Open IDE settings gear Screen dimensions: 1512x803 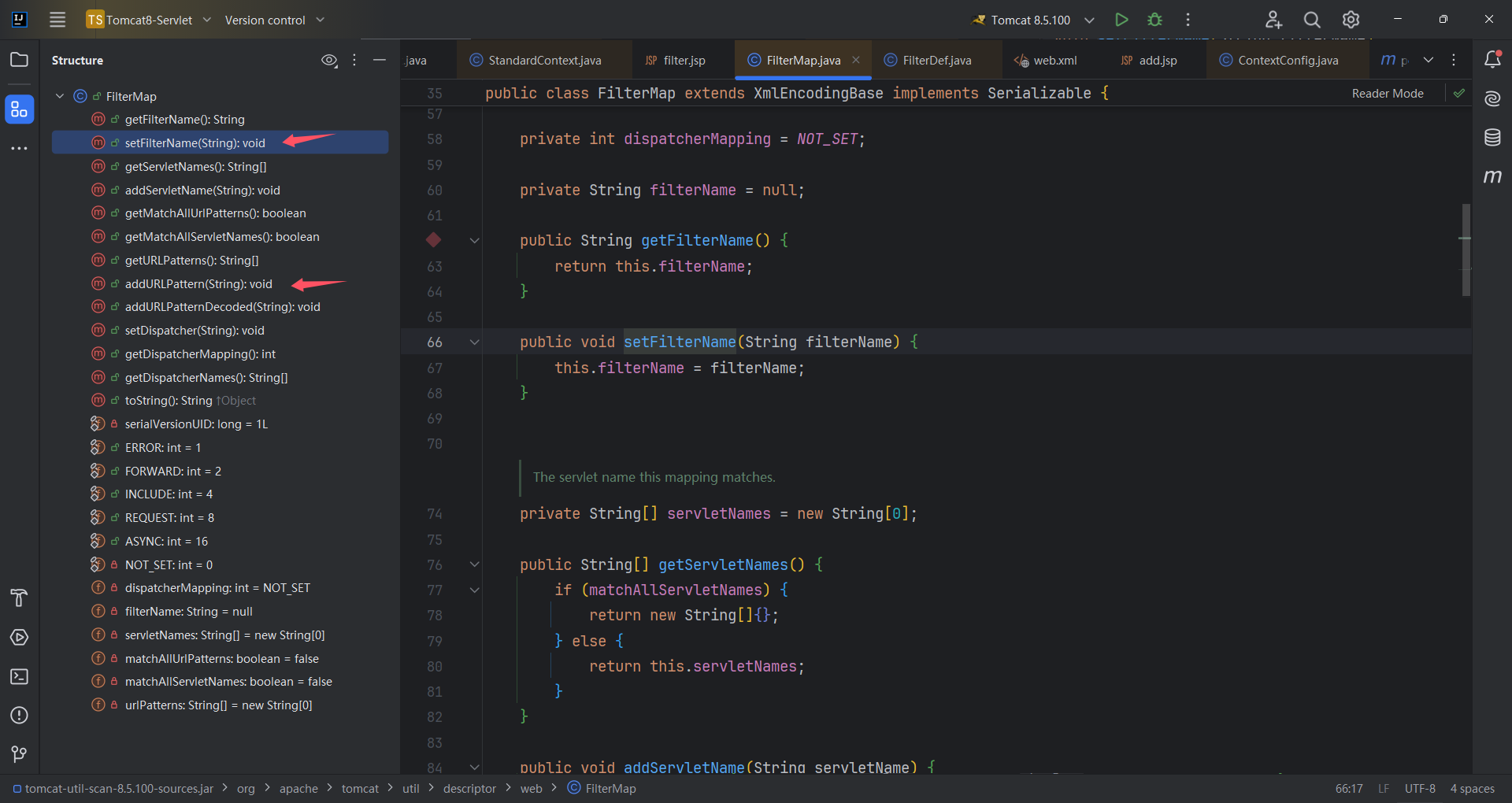coord(1351,20)
